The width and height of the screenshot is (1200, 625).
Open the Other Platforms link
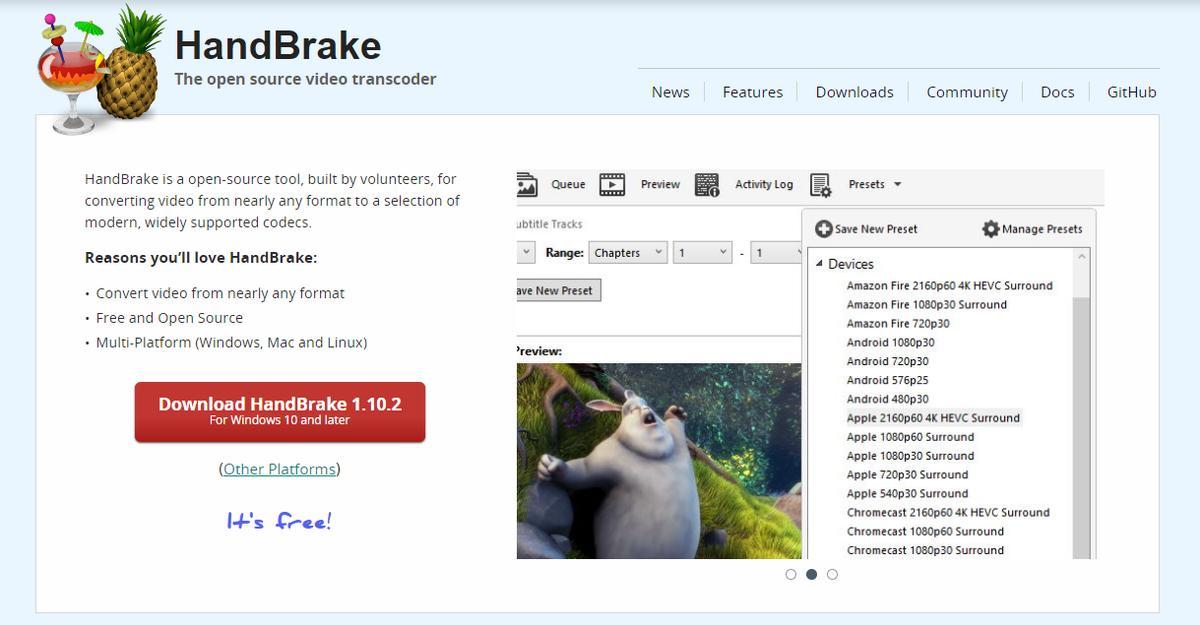click(x=279, y=469)
